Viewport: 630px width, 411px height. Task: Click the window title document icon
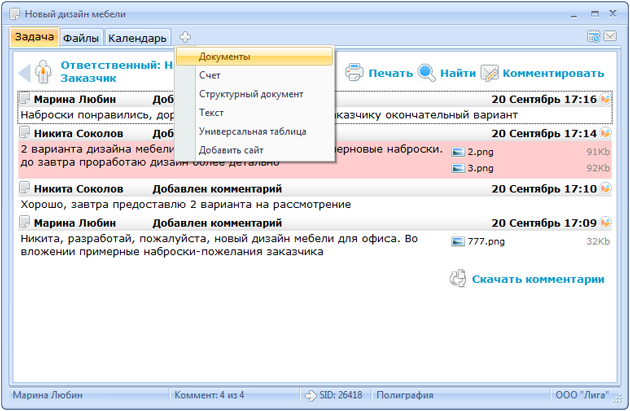[x=15, y=14]
